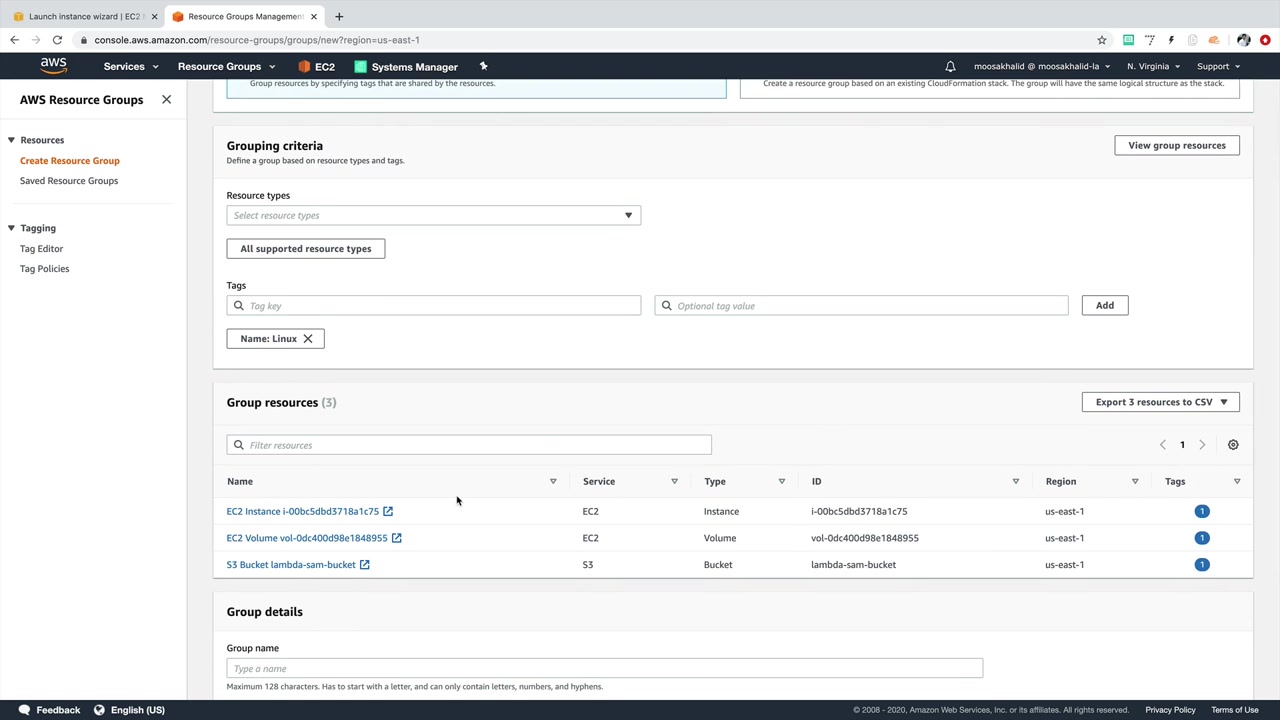Open the account menu moosakhalid
The width and height of the screenshot is (1280, 720).
tap(1042, 67)
